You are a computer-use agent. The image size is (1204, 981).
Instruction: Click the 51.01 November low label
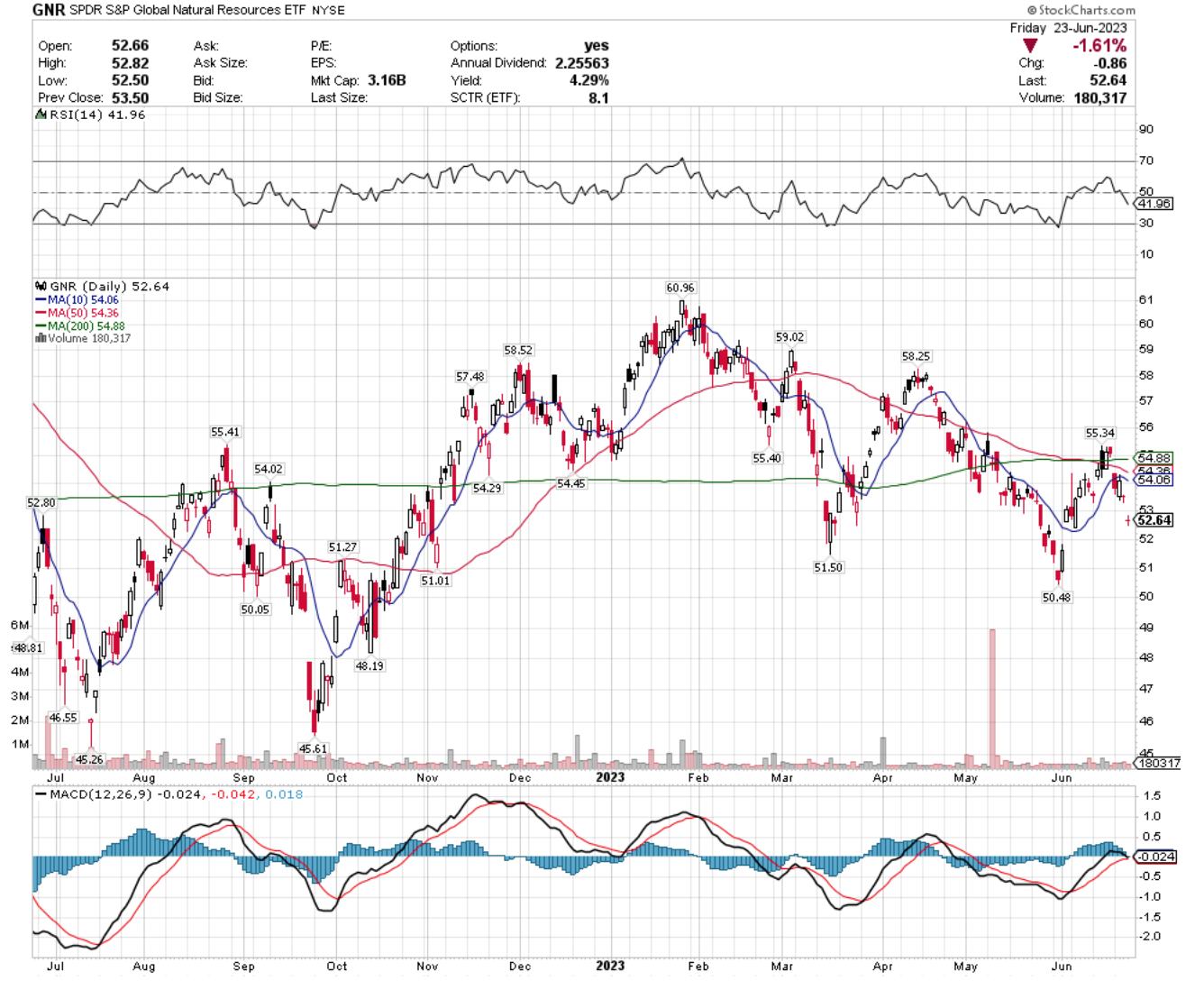tap(435, 581)
